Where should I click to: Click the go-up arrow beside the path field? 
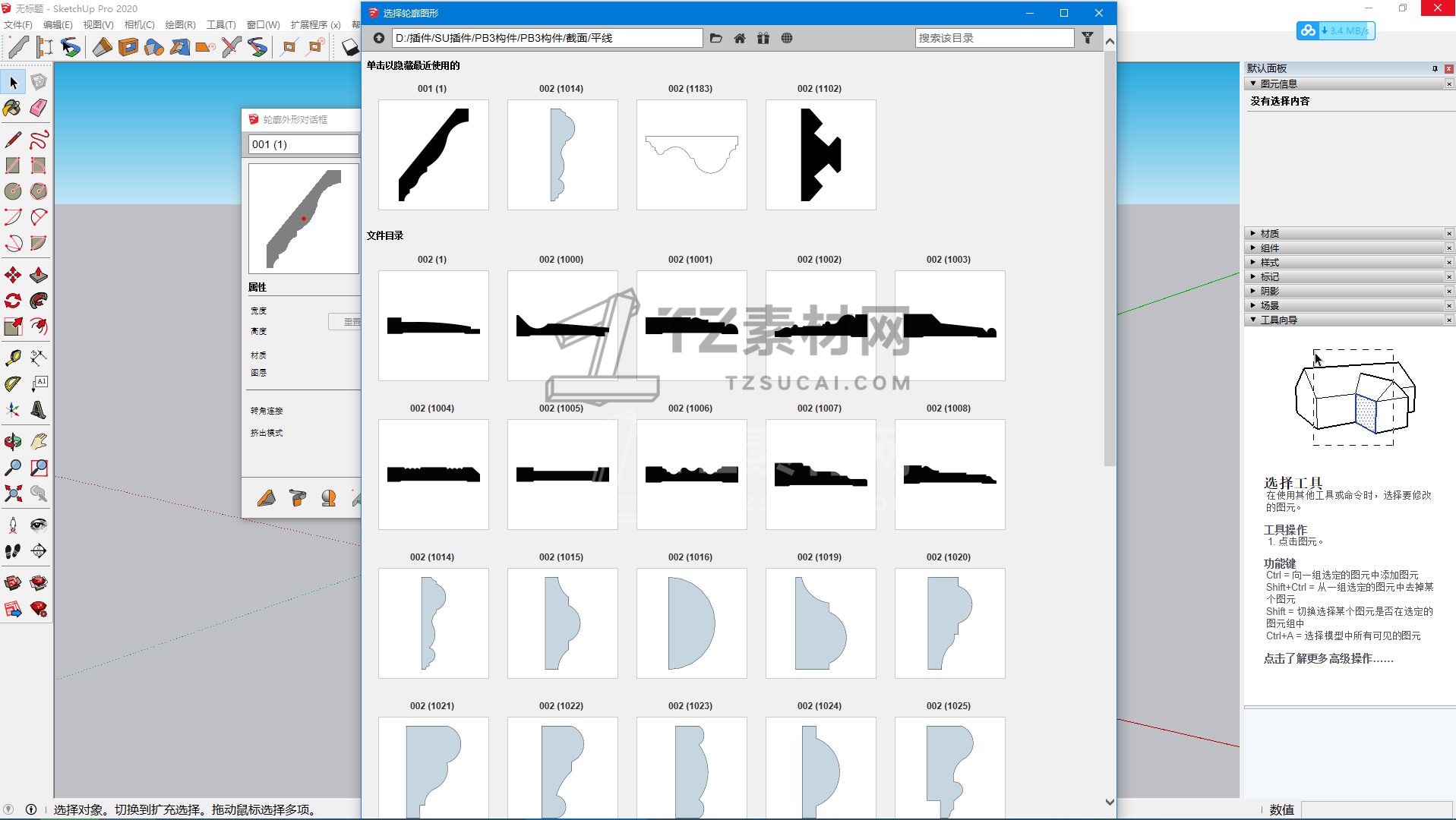(x=379, y=38)
